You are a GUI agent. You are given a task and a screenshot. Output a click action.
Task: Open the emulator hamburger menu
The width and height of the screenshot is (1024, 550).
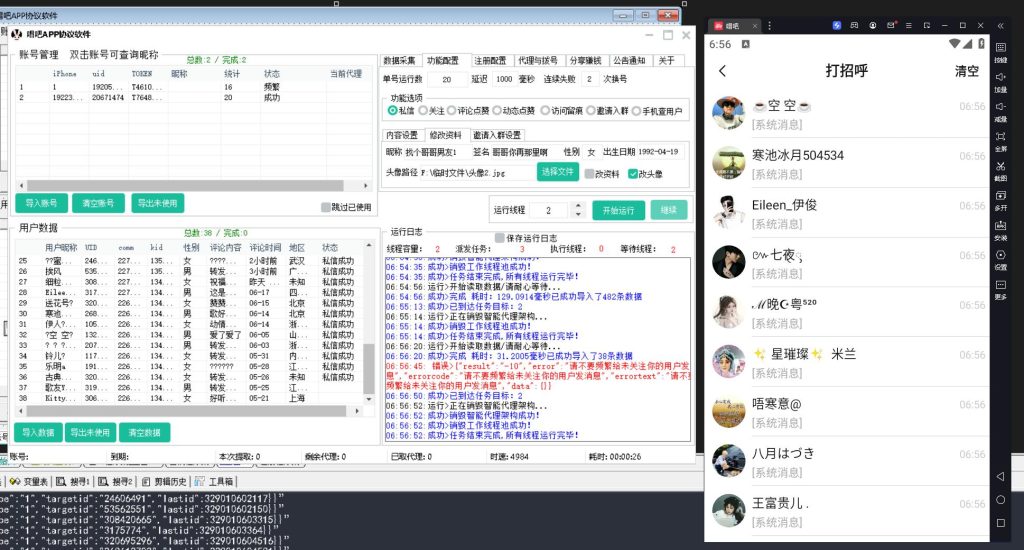click(x=908, y=25)
